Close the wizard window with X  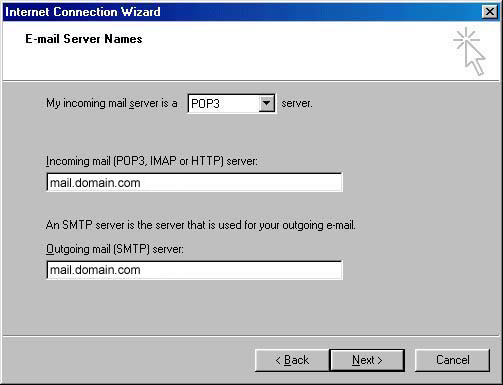coord(490,12)
